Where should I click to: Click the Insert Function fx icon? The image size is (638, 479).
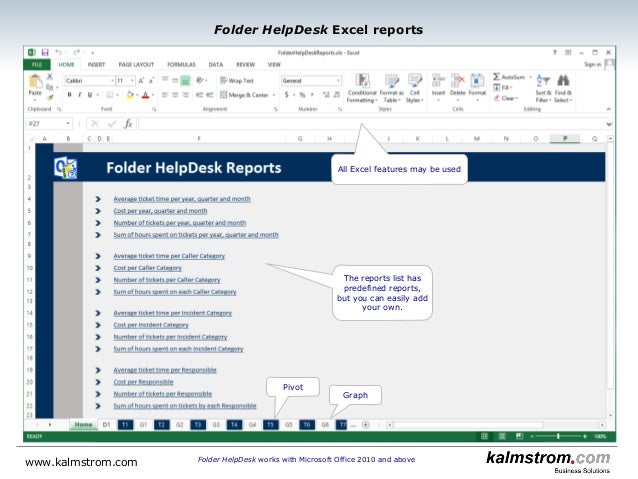128,123
